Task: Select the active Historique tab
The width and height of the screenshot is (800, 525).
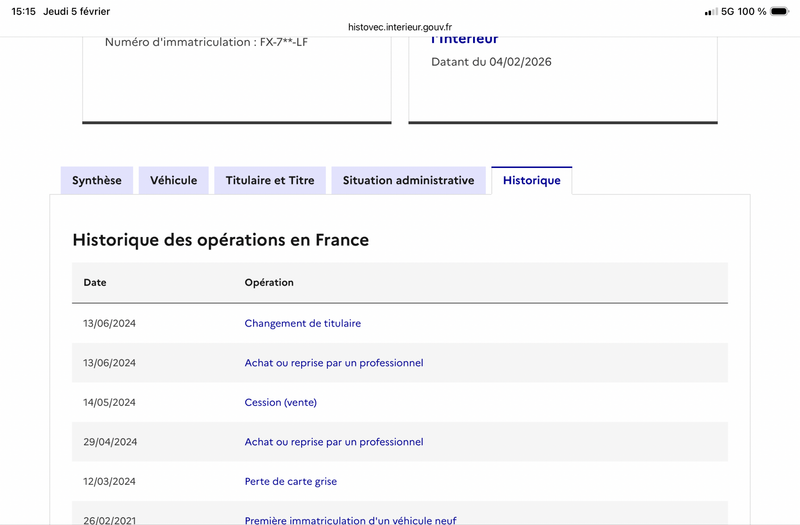Action: (x=531, y=181)
